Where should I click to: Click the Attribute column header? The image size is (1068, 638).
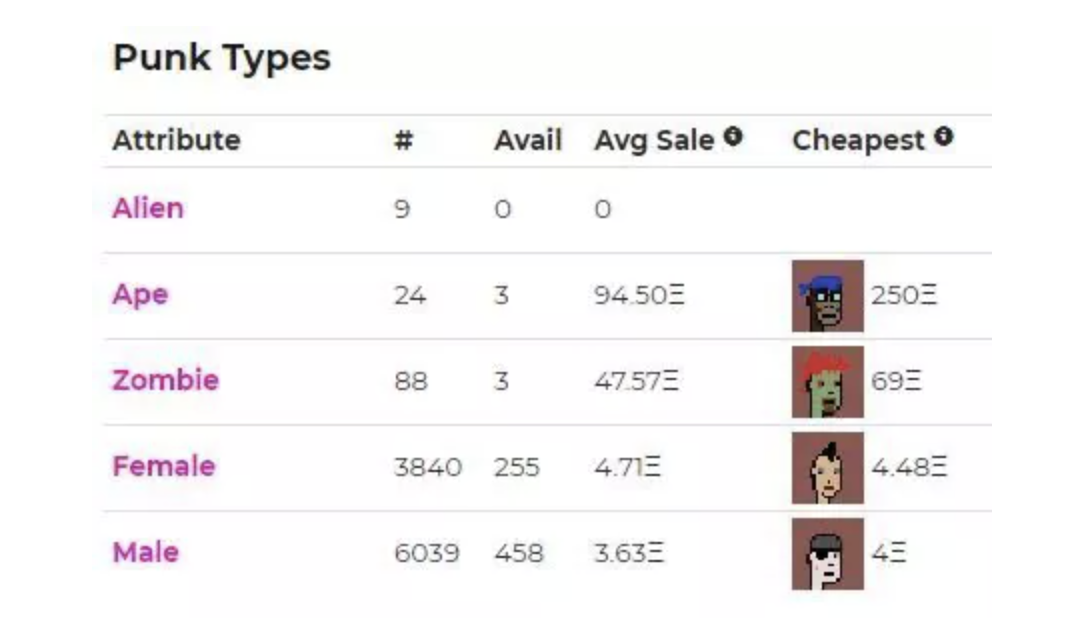click(x=176, y=140)
